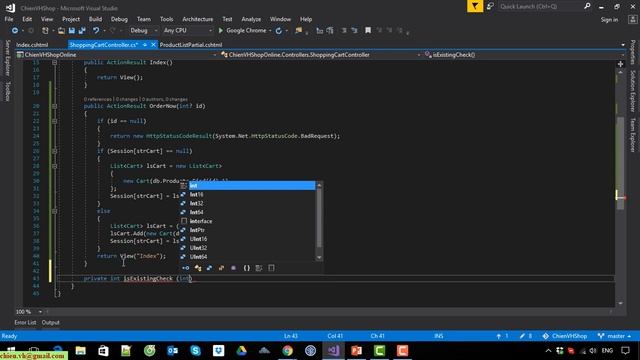640x360 pixels.
Task: Click the Navigate Backward arrow icon
Action: (x=15, y=31)
